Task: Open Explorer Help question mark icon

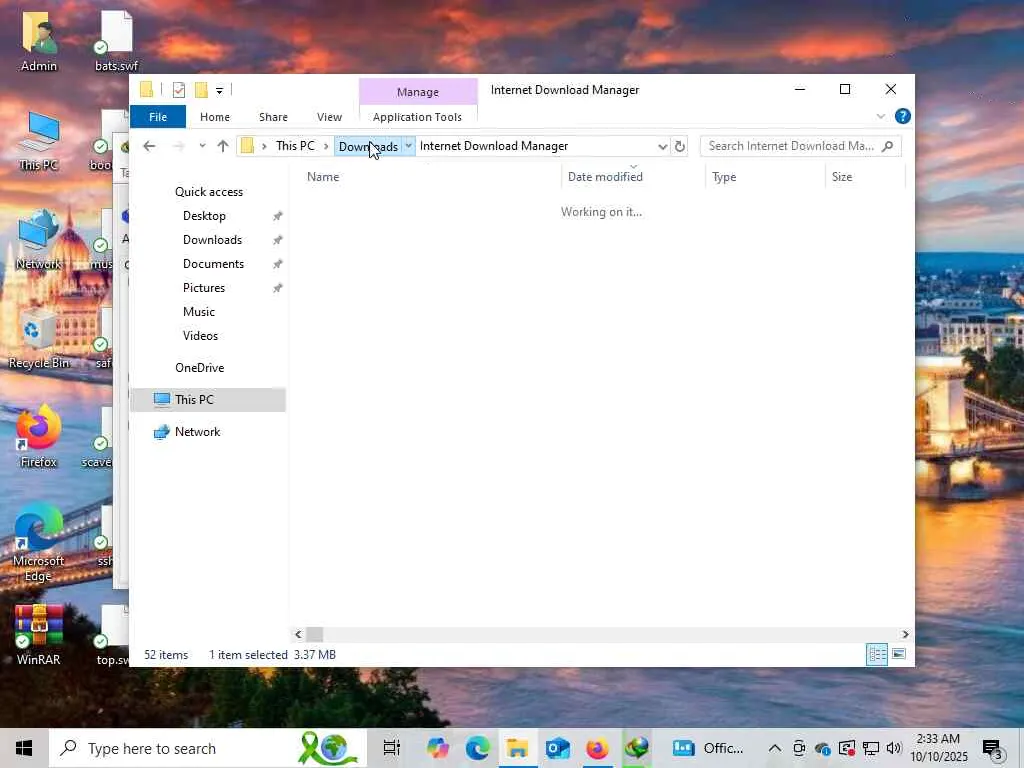Action: (x=903, y=116)
